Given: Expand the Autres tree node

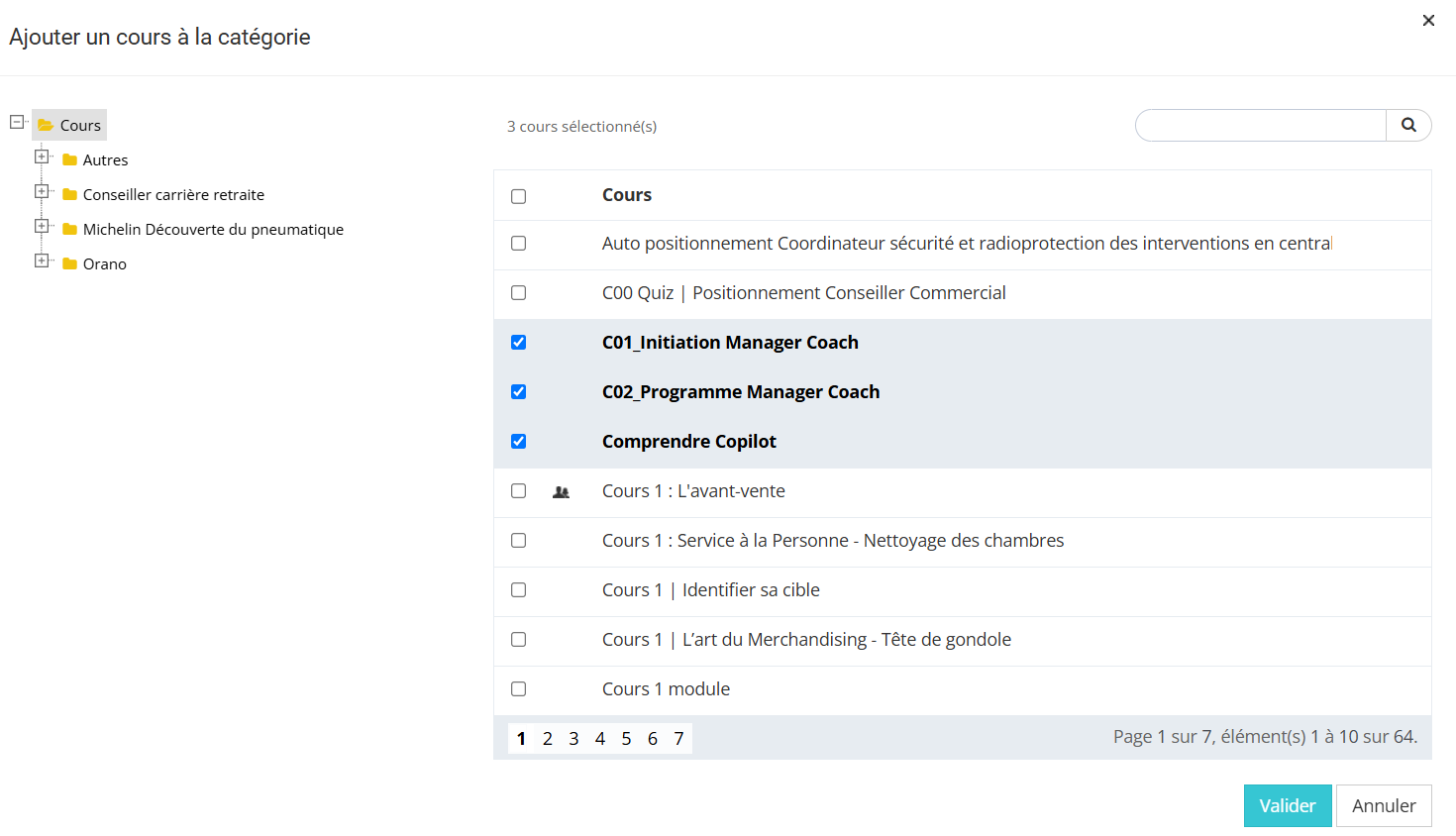Looking at the screenshot, I should tap(42, 157).
